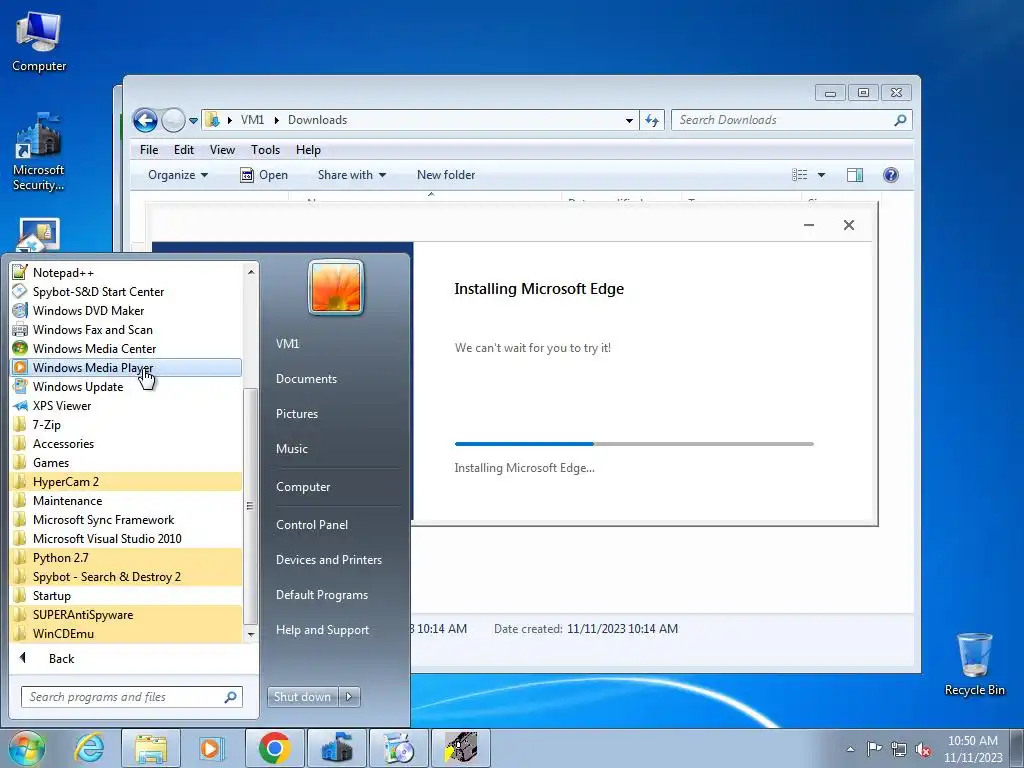Open Google Chrome from the taskbar
Screen dimensions: 1024x768
click(x=274, y=748)
